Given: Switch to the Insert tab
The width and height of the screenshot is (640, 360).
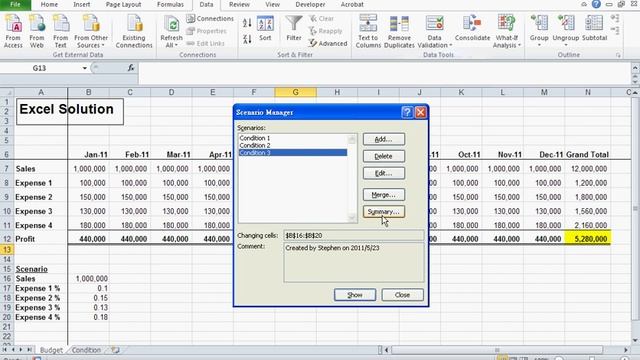Looking at the screenshot, I should point(82,4).
